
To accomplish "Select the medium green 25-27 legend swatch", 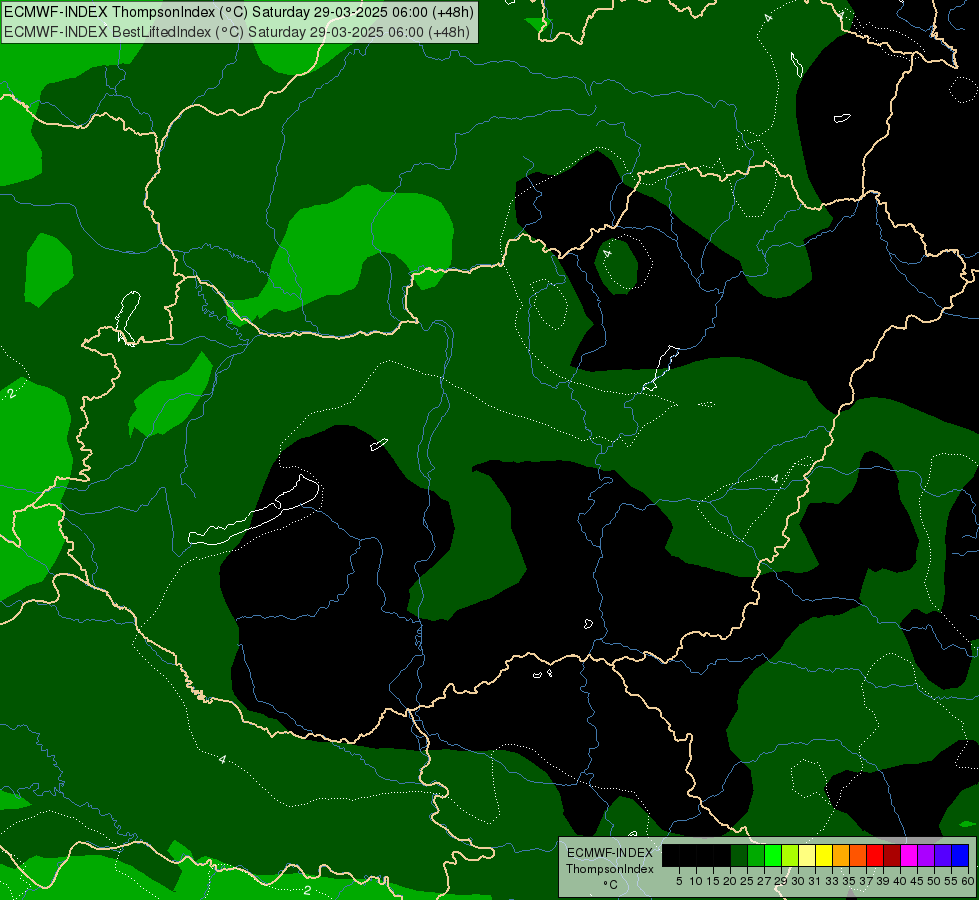I will (x=756, y=855).
